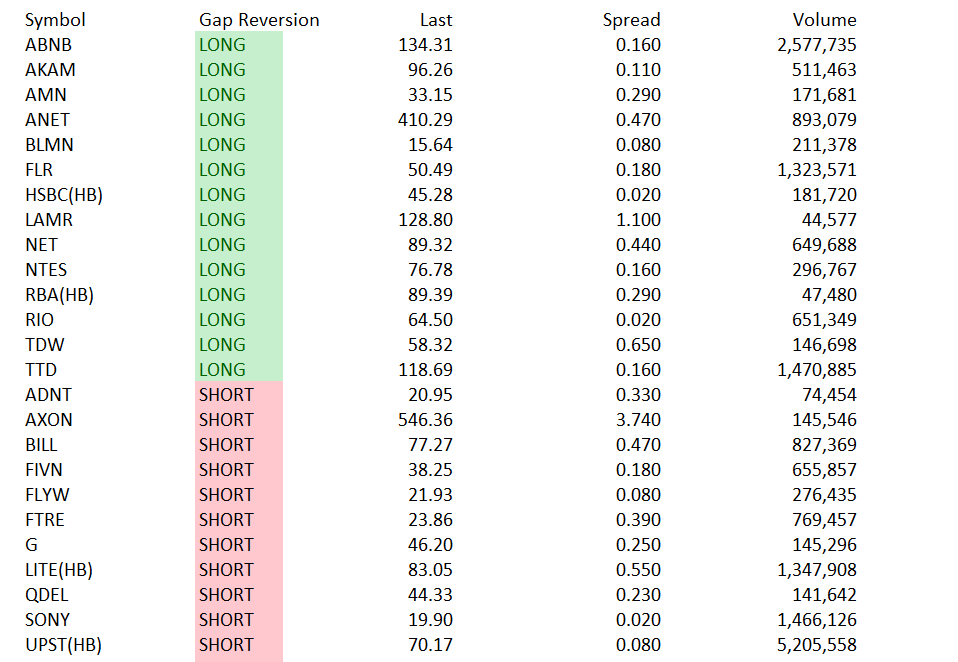Click the LAMR spread value 1.100
The image size is (958, 662).
tap(638, 220)
